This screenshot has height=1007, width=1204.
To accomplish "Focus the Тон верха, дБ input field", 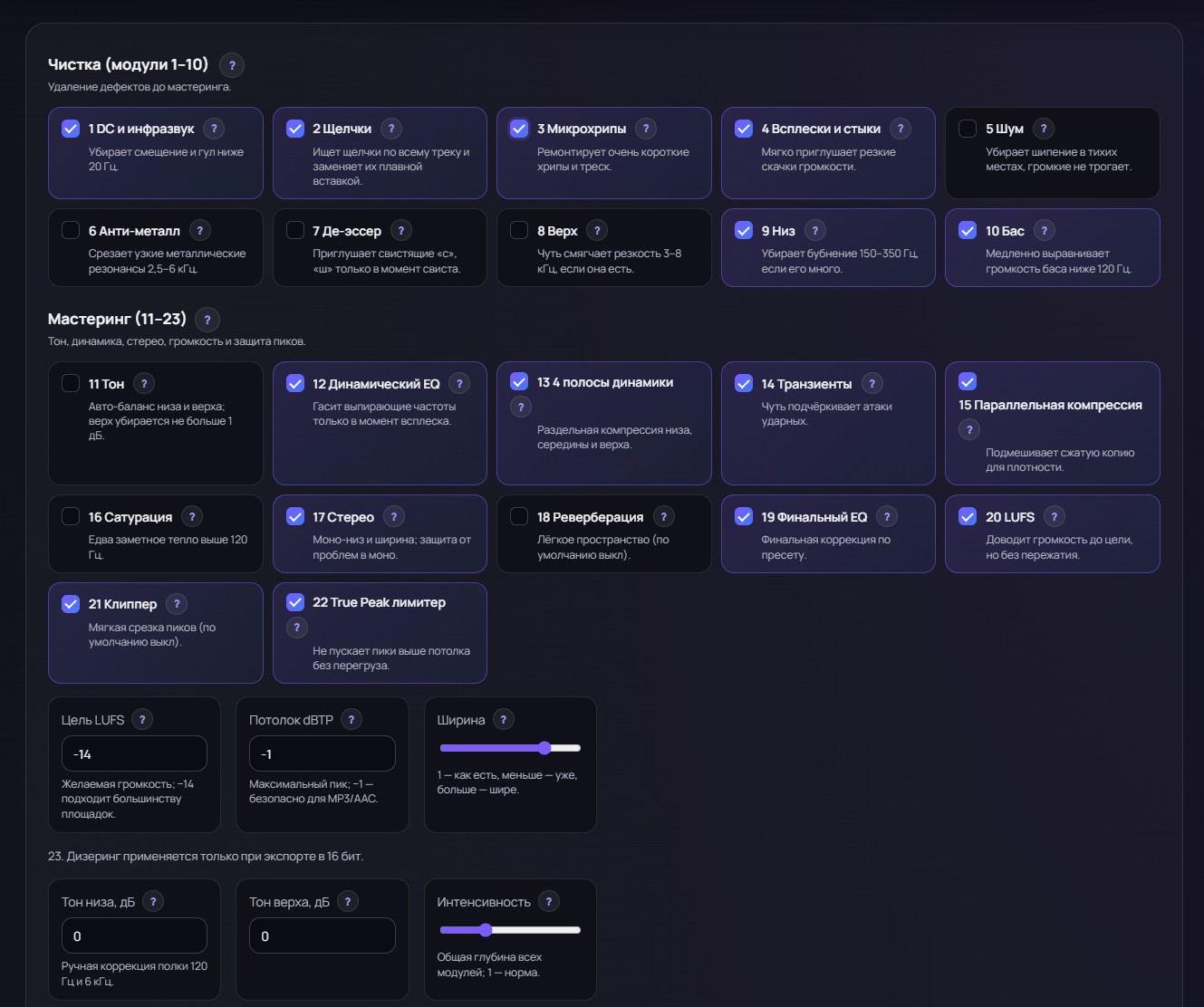I will [323, 936].
